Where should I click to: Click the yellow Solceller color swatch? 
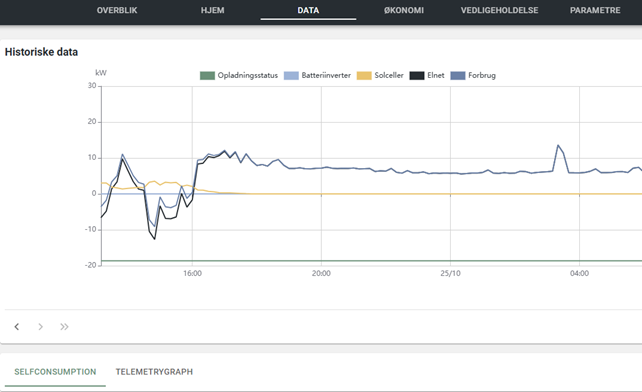[x=364, y=75]
